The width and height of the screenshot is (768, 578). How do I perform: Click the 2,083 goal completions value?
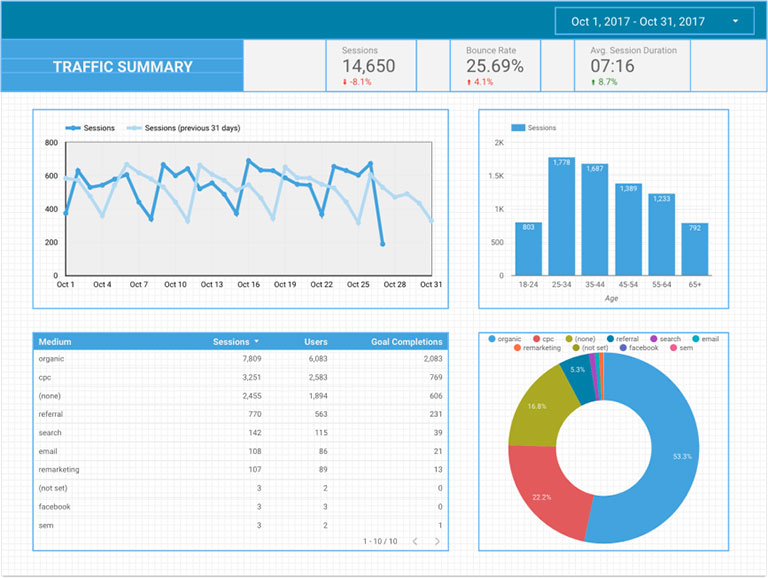coord(433,359)
